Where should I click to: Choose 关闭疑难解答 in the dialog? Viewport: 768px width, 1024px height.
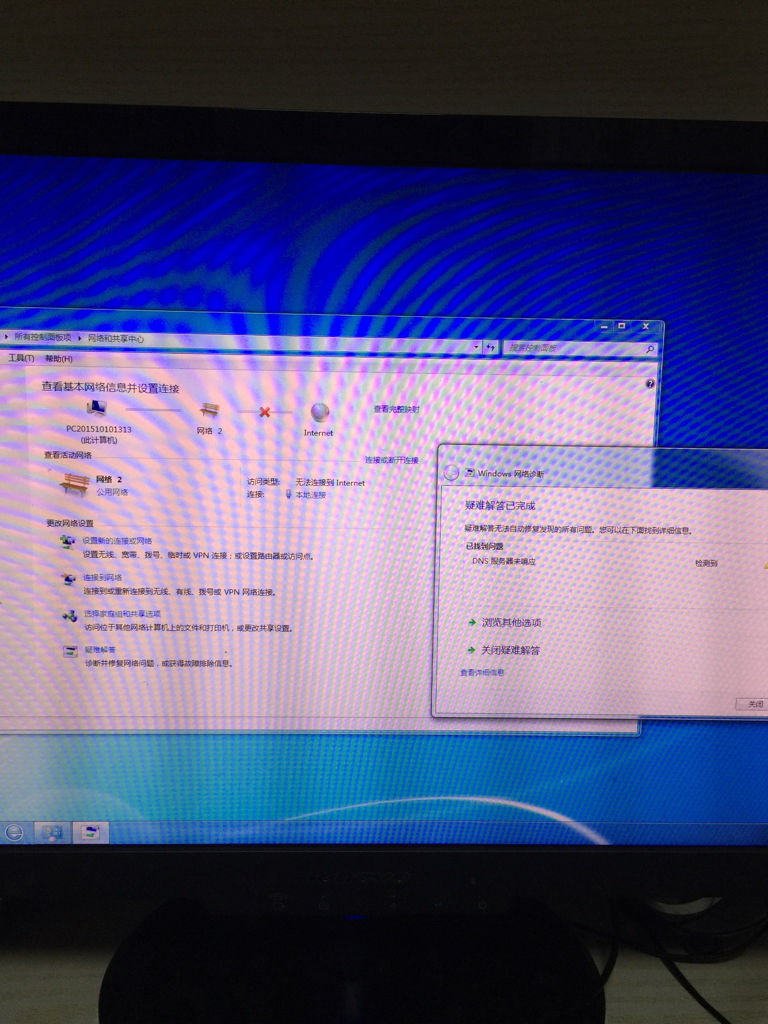pyautogui.click(x=511, y=650)
